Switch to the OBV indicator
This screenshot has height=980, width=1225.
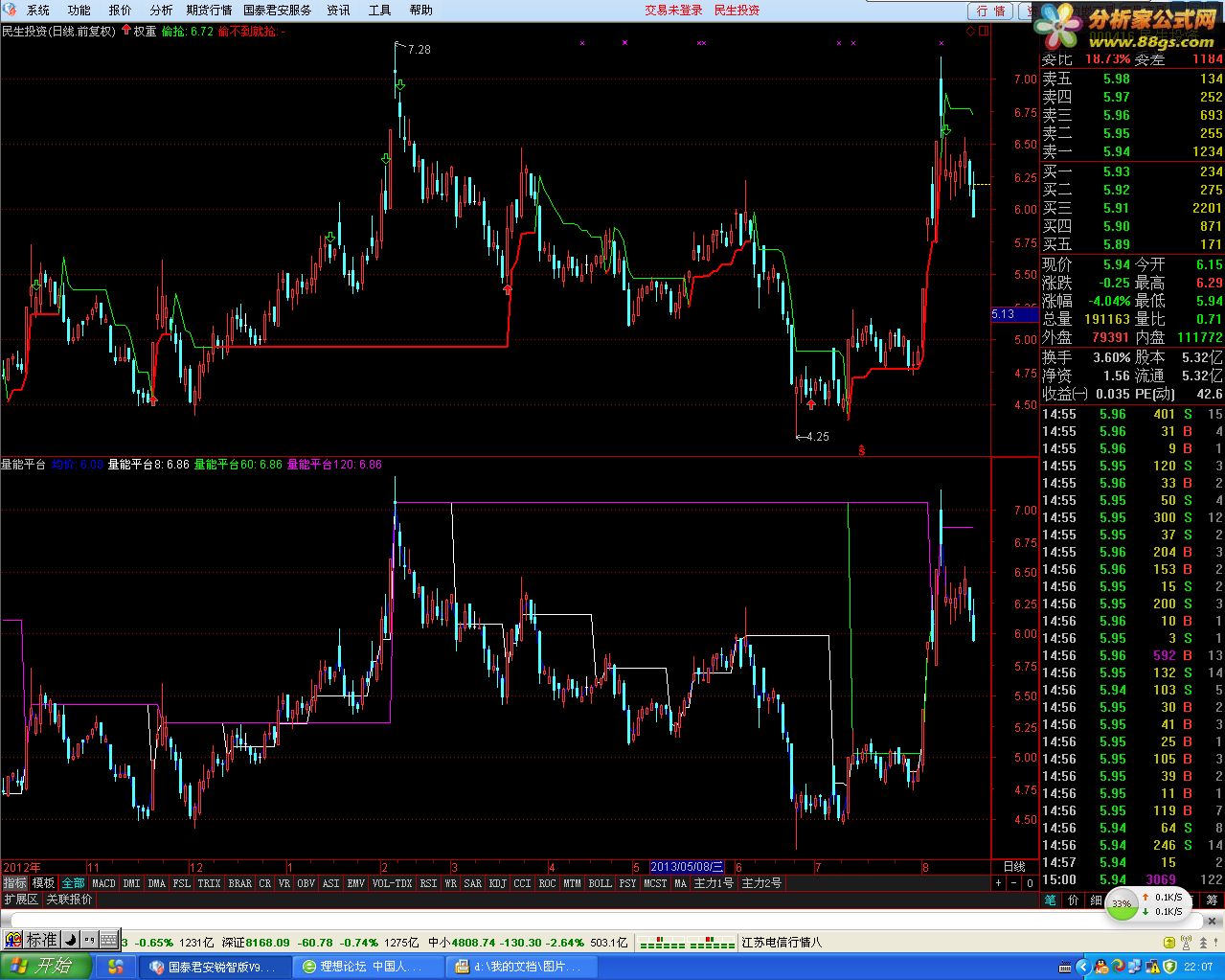[306, 883]
